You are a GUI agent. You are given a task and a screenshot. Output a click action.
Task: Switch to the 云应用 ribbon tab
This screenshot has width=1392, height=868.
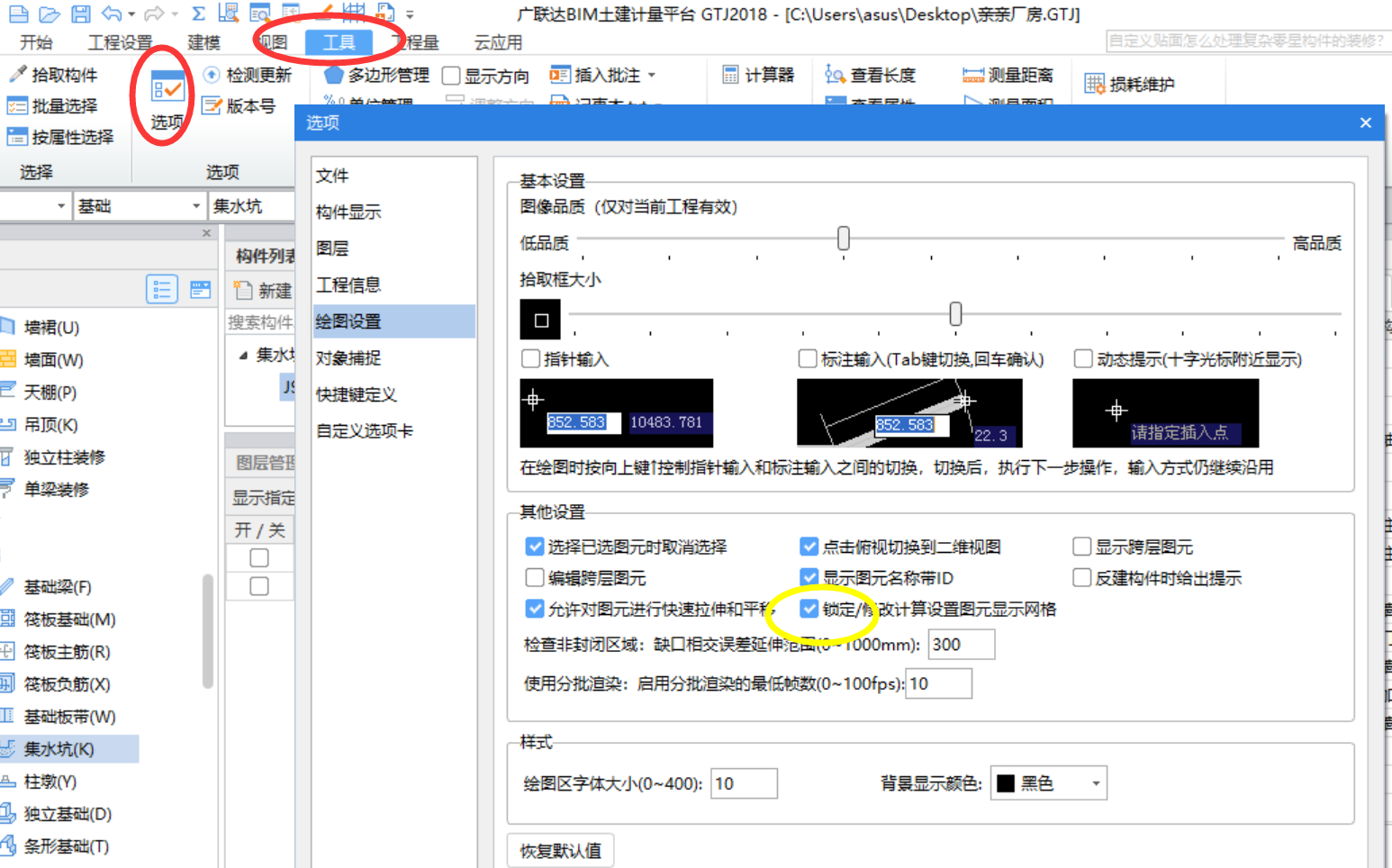pos(499,42)
